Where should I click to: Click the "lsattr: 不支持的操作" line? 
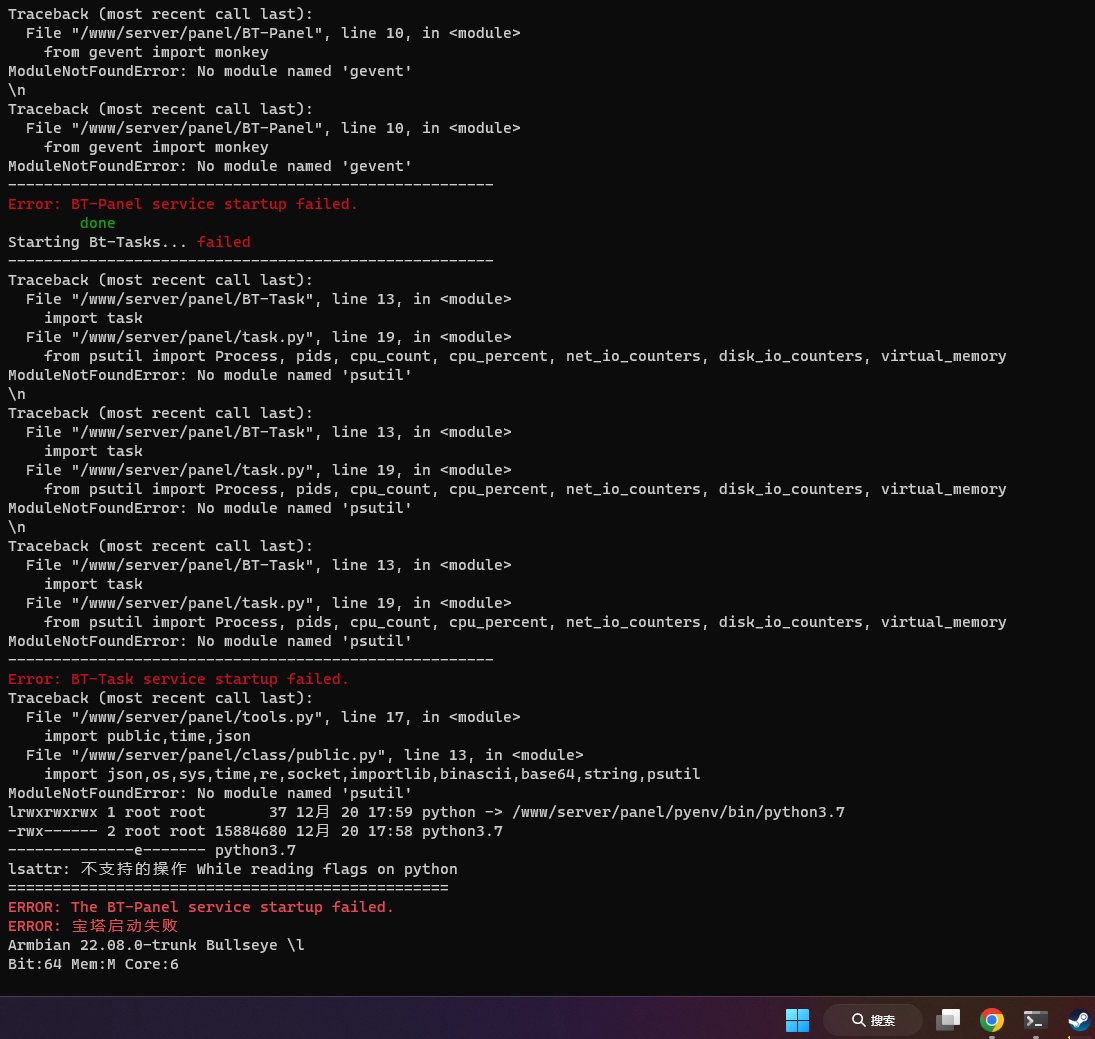click(x=233, y=869)
